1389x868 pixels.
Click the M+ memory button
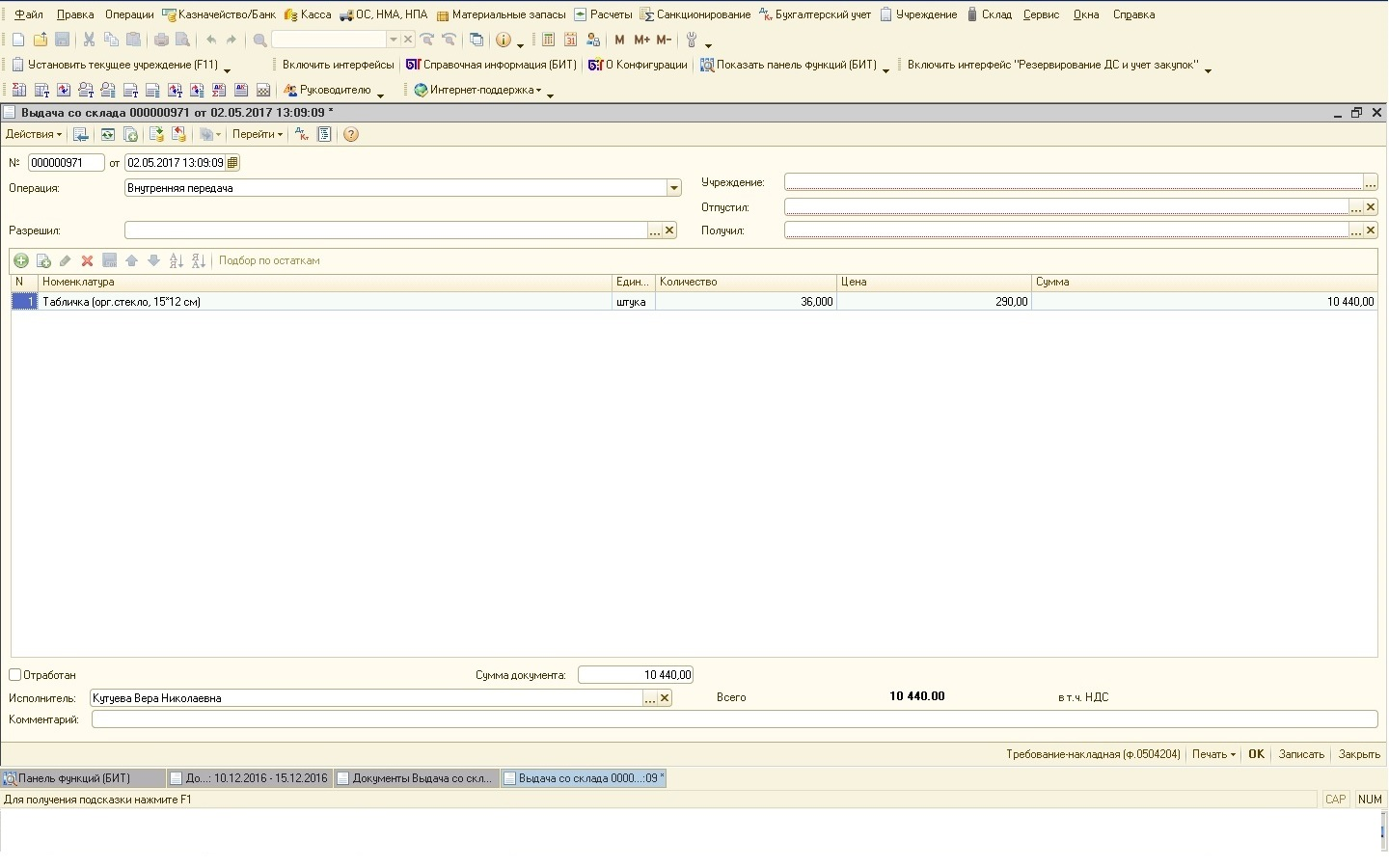(641, 40)
